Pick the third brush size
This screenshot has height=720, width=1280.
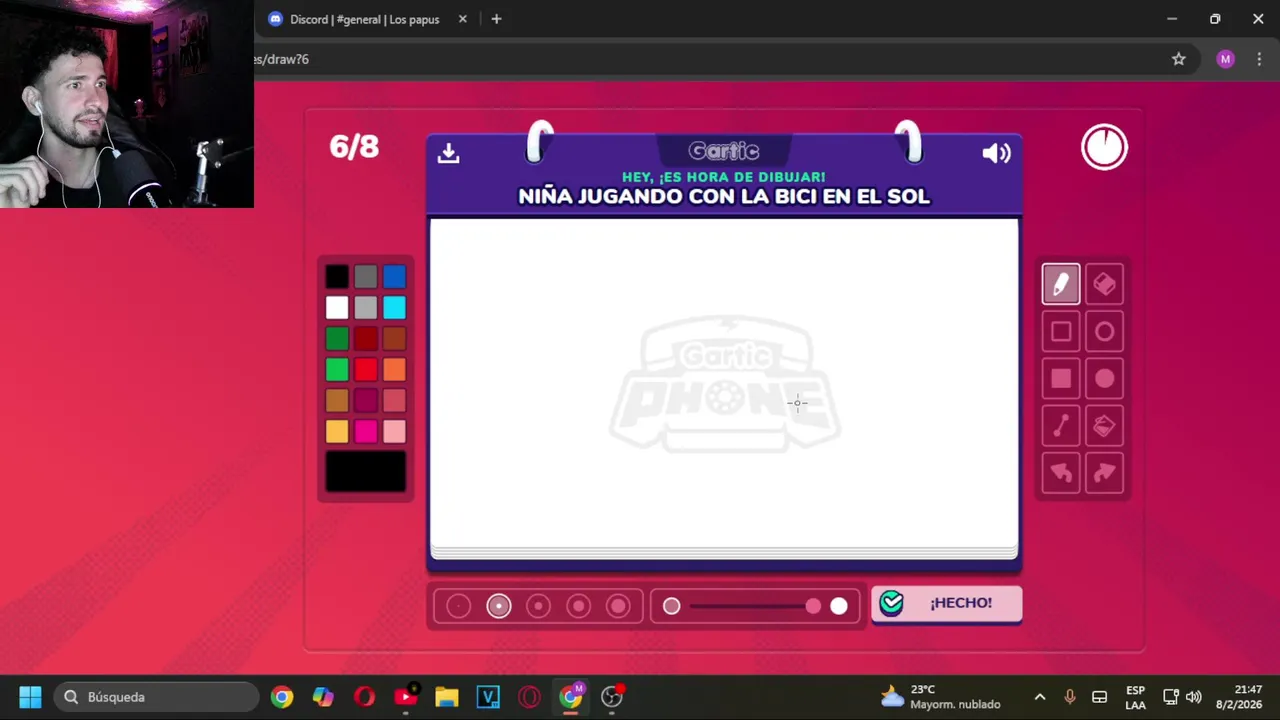coord(538,606)
